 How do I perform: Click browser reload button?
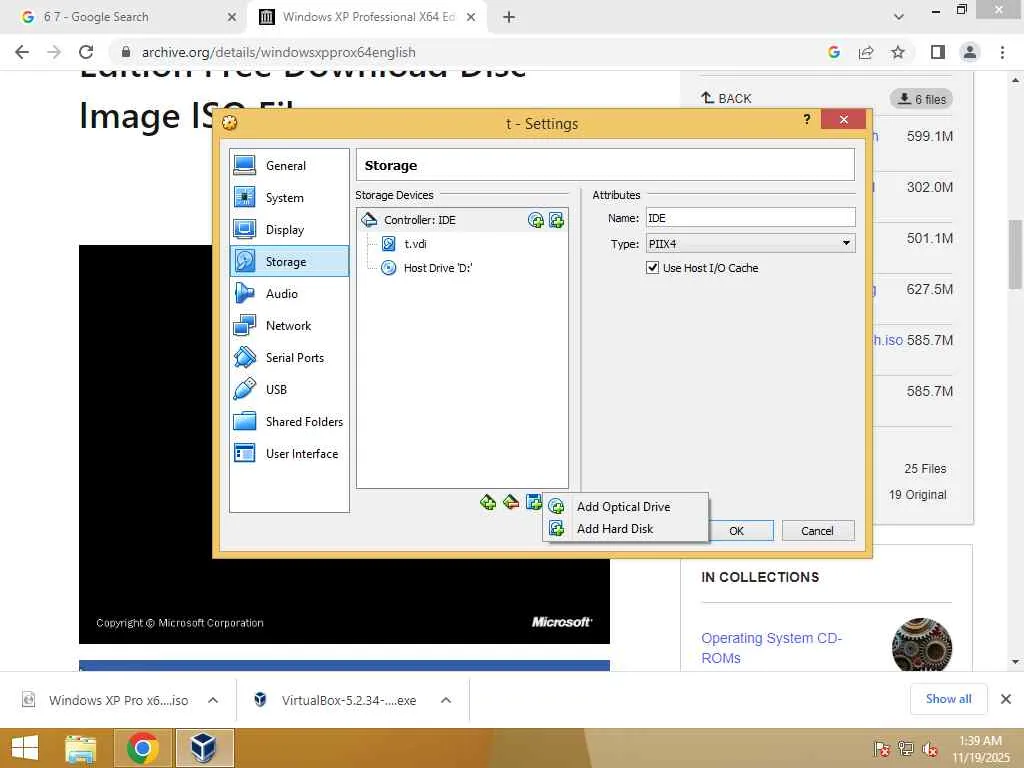(86, 52)
